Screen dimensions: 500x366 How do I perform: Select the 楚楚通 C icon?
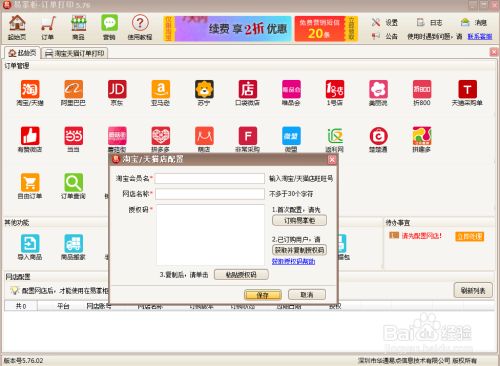[378, 140]
